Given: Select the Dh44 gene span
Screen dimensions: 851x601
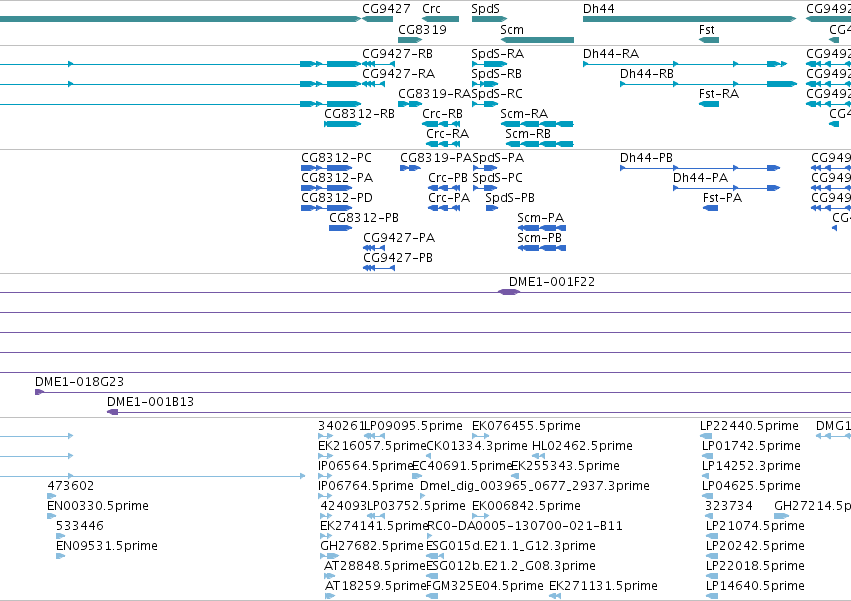Looking at the screenshot, I should [x=689, y=19].
